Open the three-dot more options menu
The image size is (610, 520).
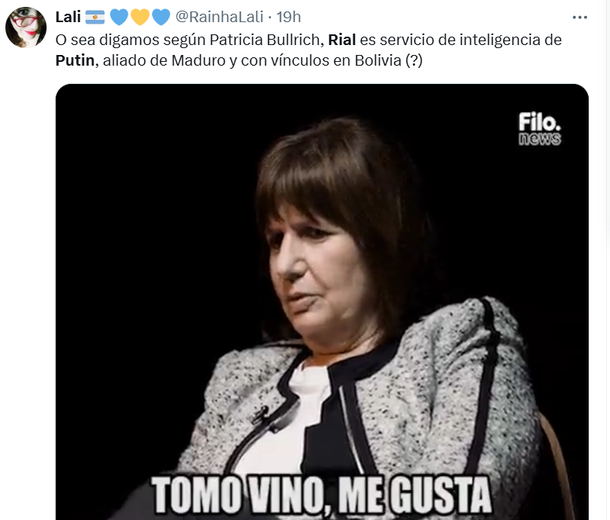pos(580,17)
